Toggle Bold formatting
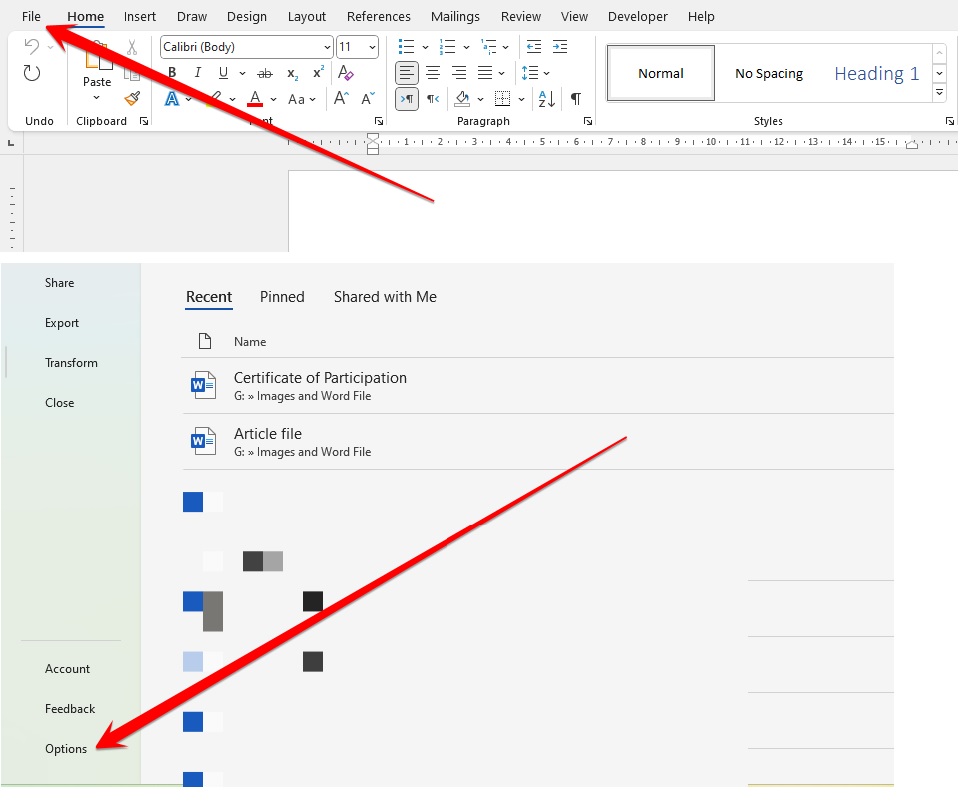964x810 pixels. [x=172, y=73]
